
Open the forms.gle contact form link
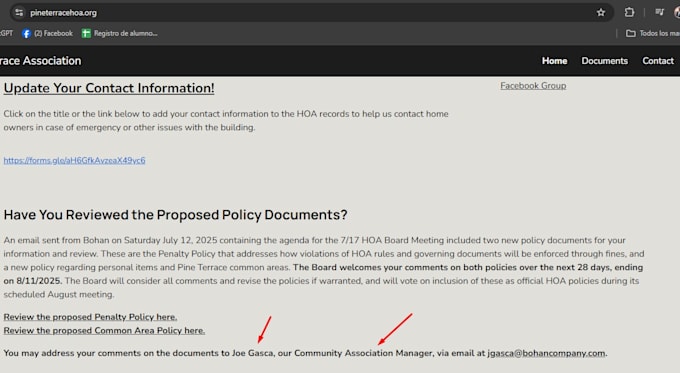(75, 160)
